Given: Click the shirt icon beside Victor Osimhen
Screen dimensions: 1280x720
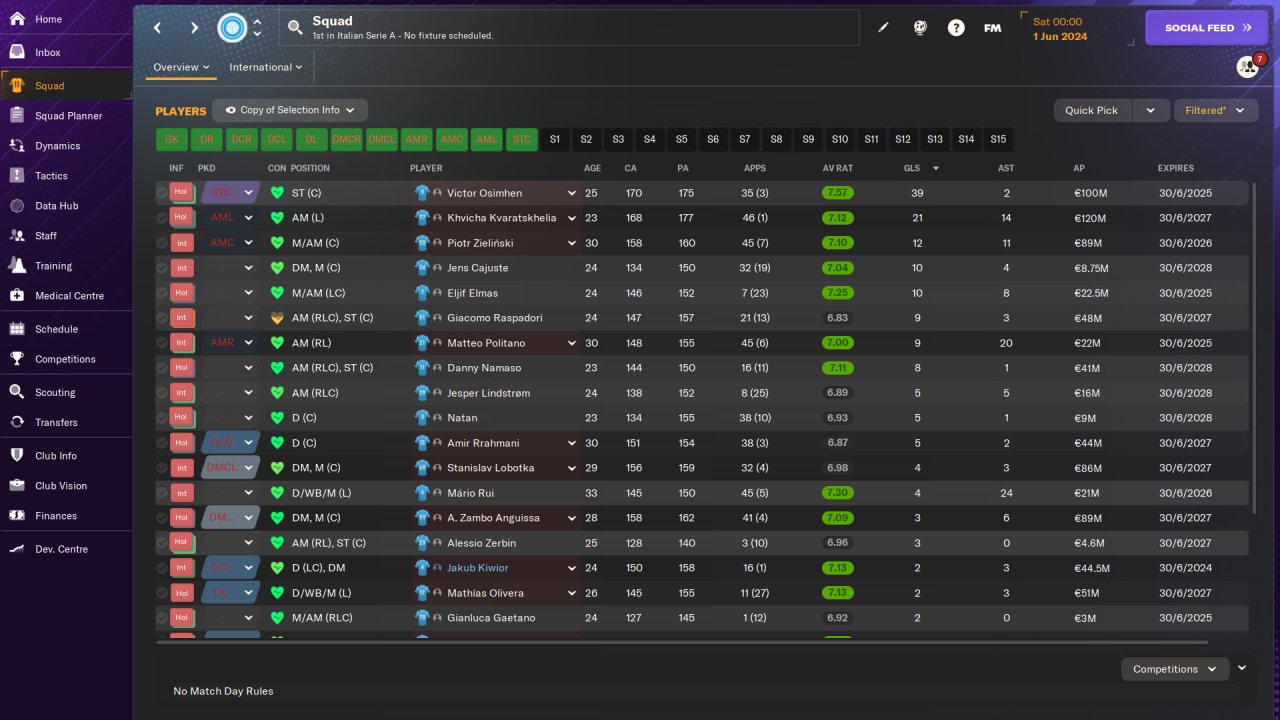Looking at the screenshot, I should coord(422,193).
